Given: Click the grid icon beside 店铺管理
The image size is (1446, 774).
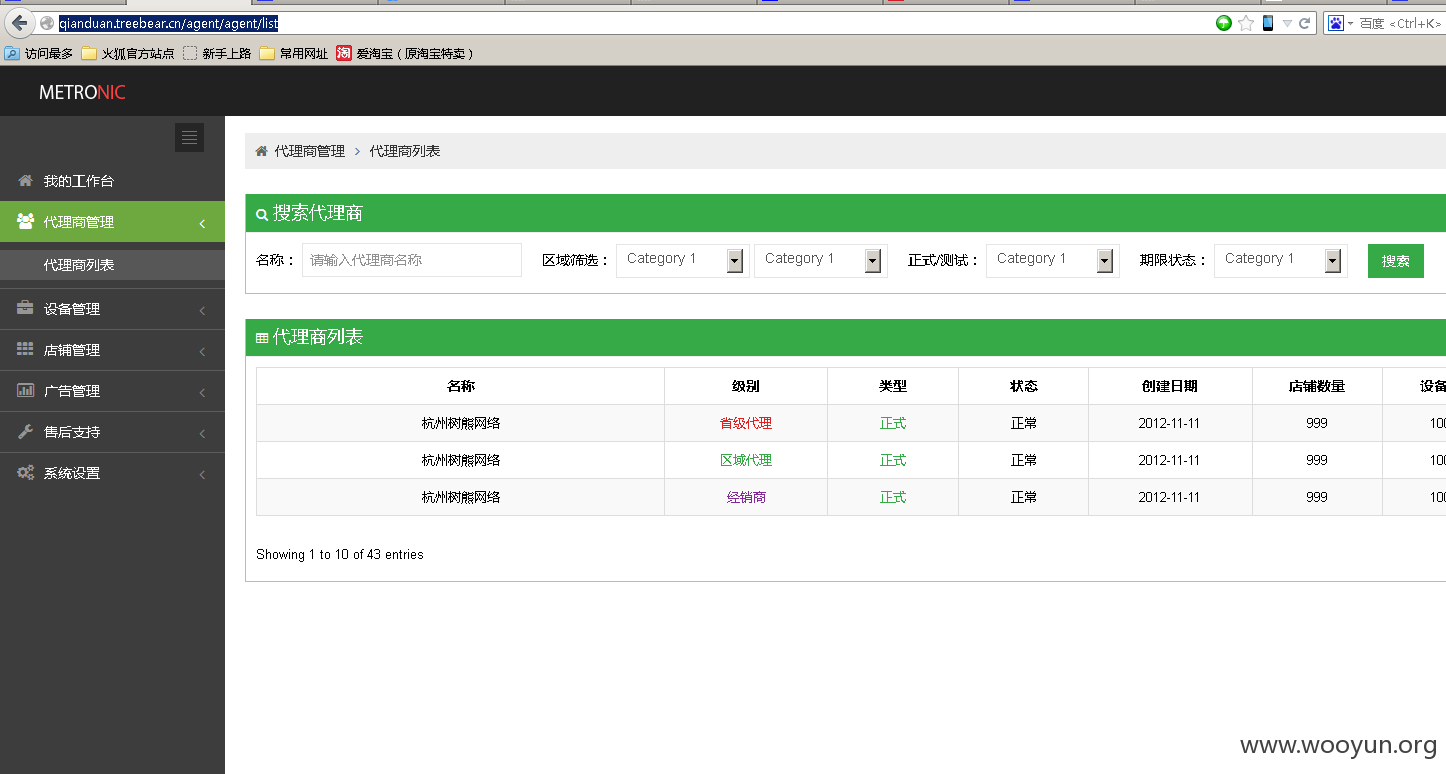Looking at the screenshot, I should click(26, 349).
